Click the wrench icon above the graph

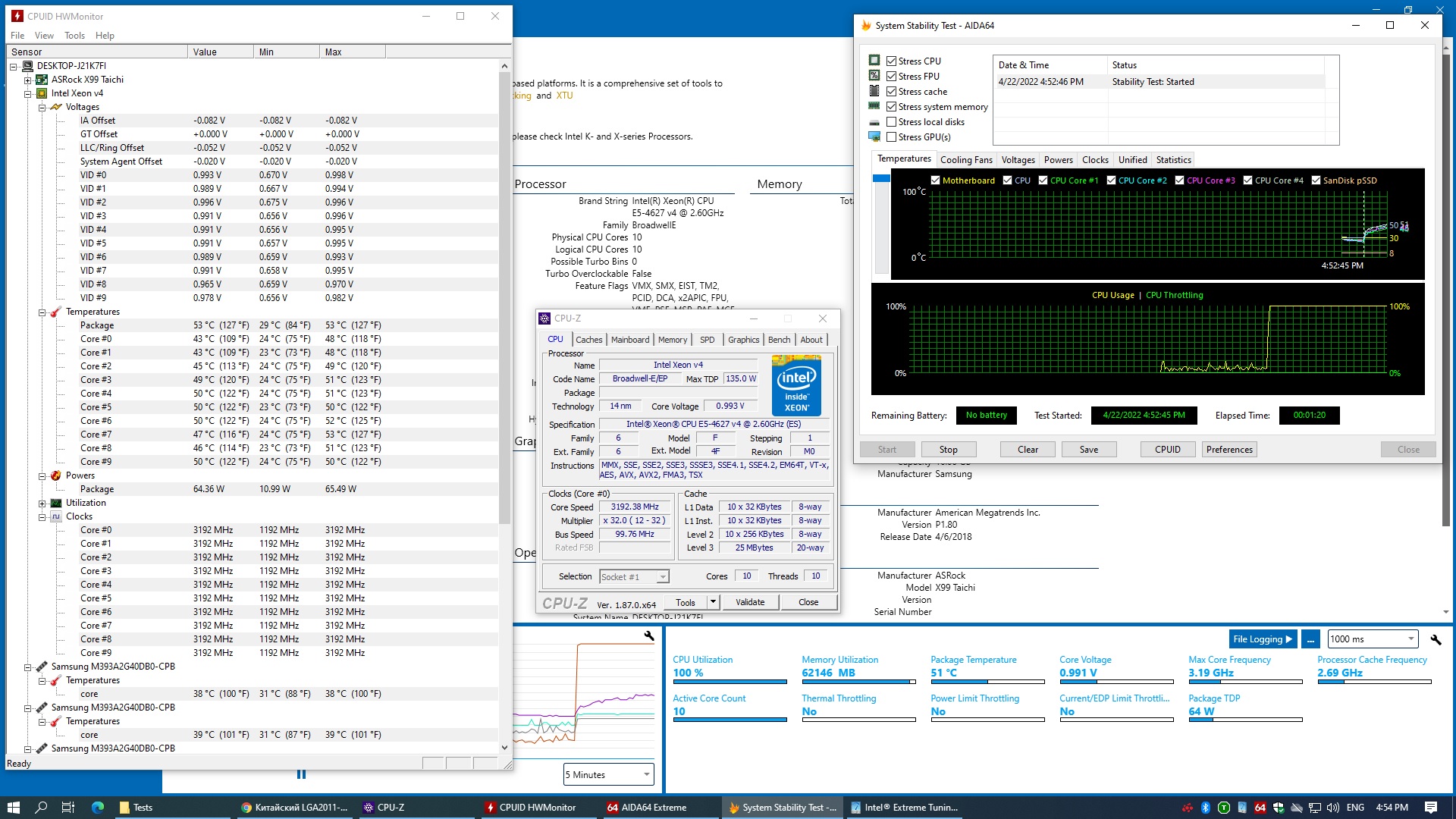(x=649, y=635)
